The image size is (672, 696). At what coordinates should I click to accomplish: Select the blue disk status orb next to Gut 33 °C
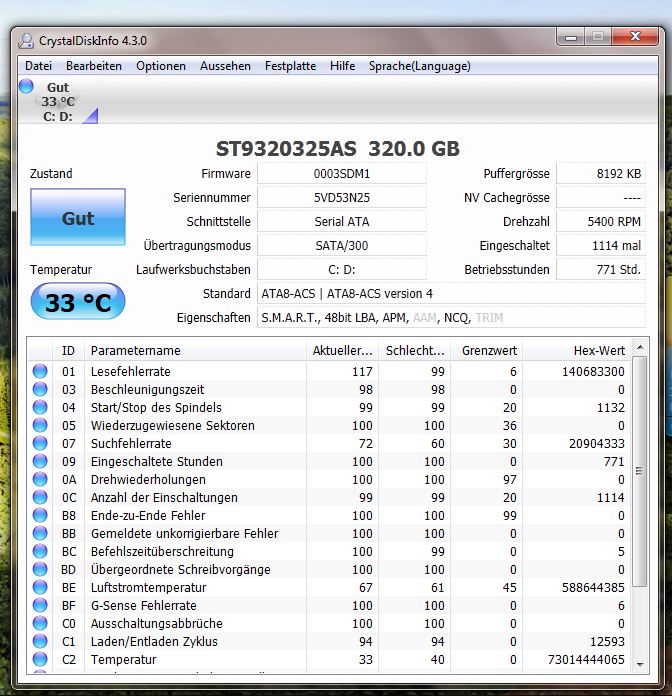point(26,86)
